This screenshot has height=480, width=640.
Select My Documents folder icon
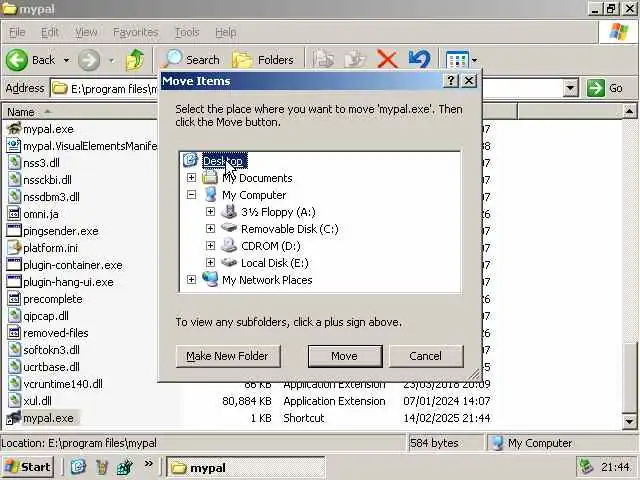click(x=210, y=178)
